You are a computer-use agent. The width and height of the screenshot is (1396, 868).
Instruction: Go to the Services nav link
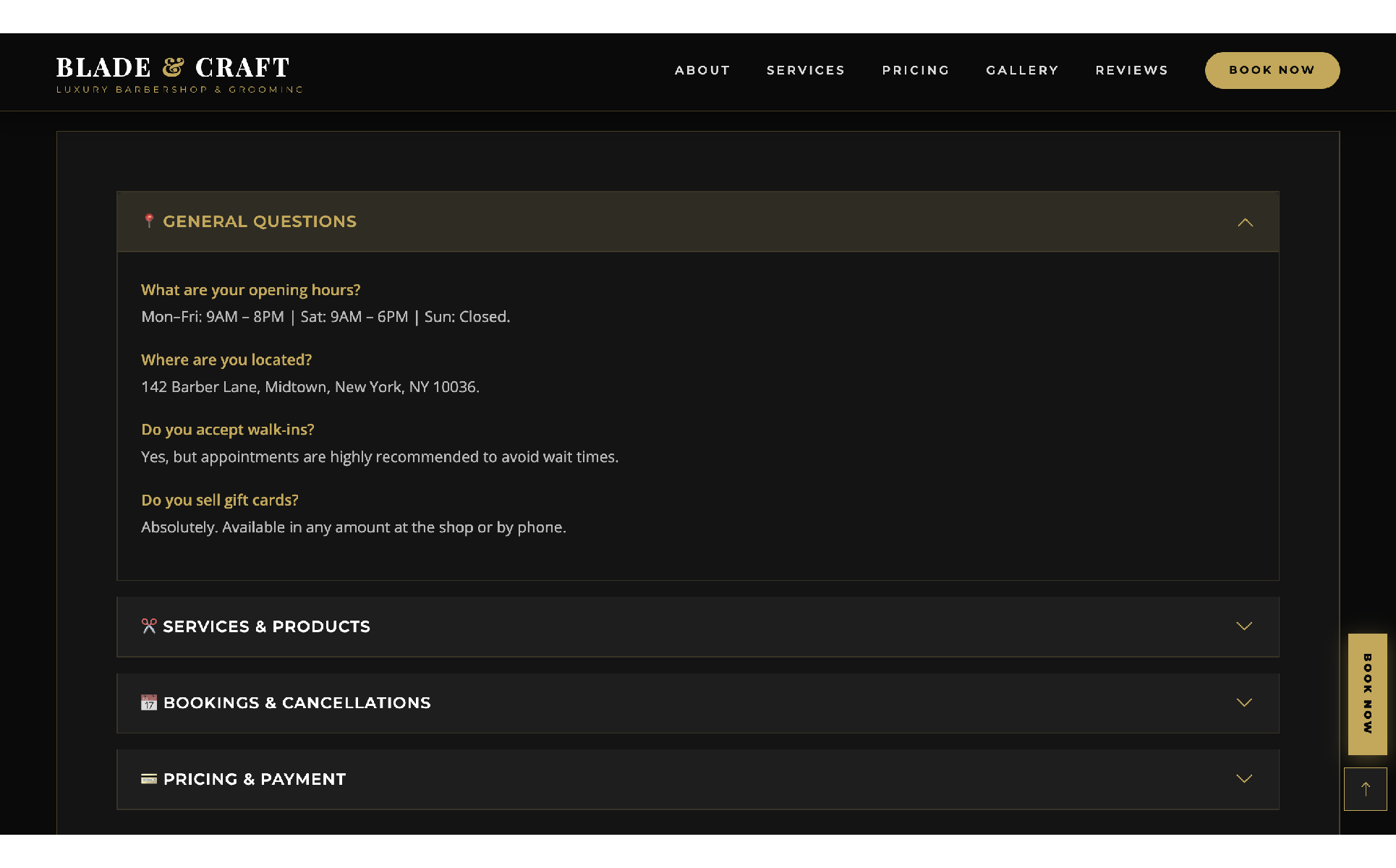tap(805, 70)
